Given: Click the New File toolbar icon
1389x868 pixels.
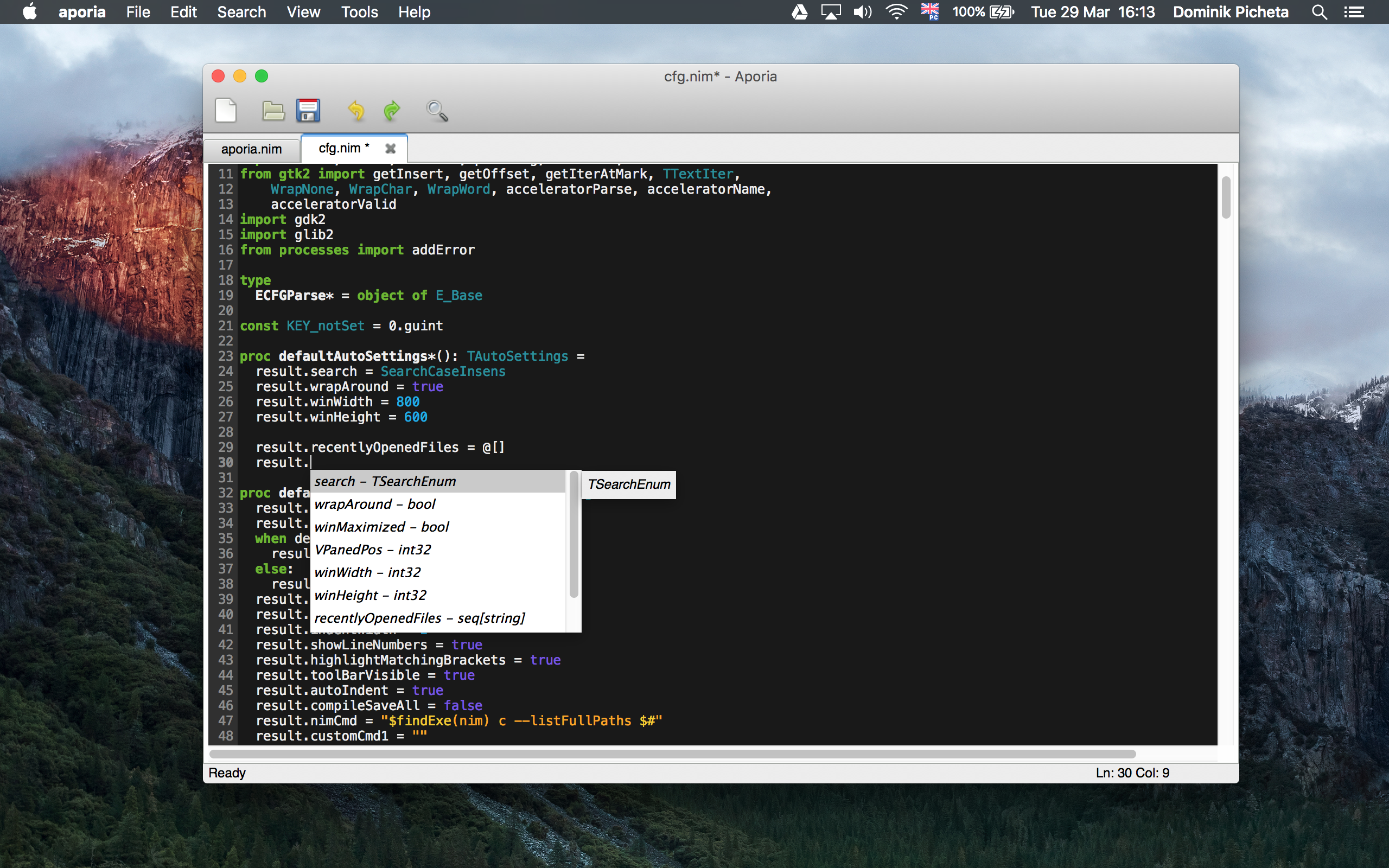Looking at the screenshot, I should point(226,110).
